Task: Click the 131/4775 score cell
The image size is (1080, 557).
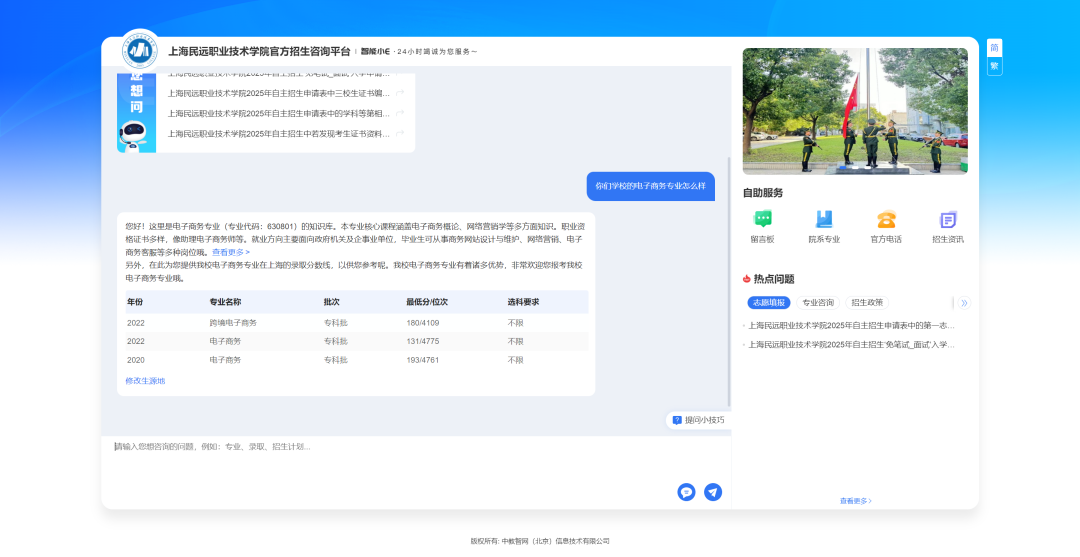Action: [x=423, y=341]
